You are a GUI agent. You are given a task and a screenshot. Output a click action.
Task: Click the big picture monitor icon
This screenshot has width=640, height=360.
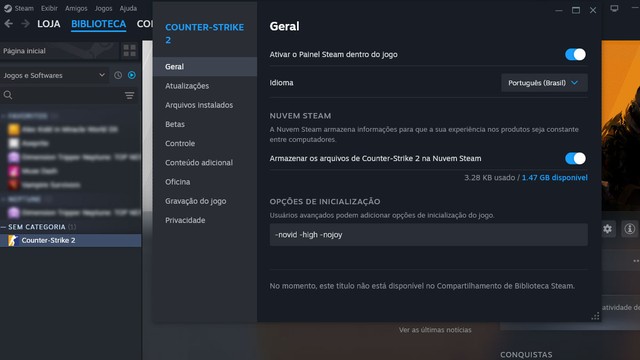pyautogui.click(x=614, y=9)
